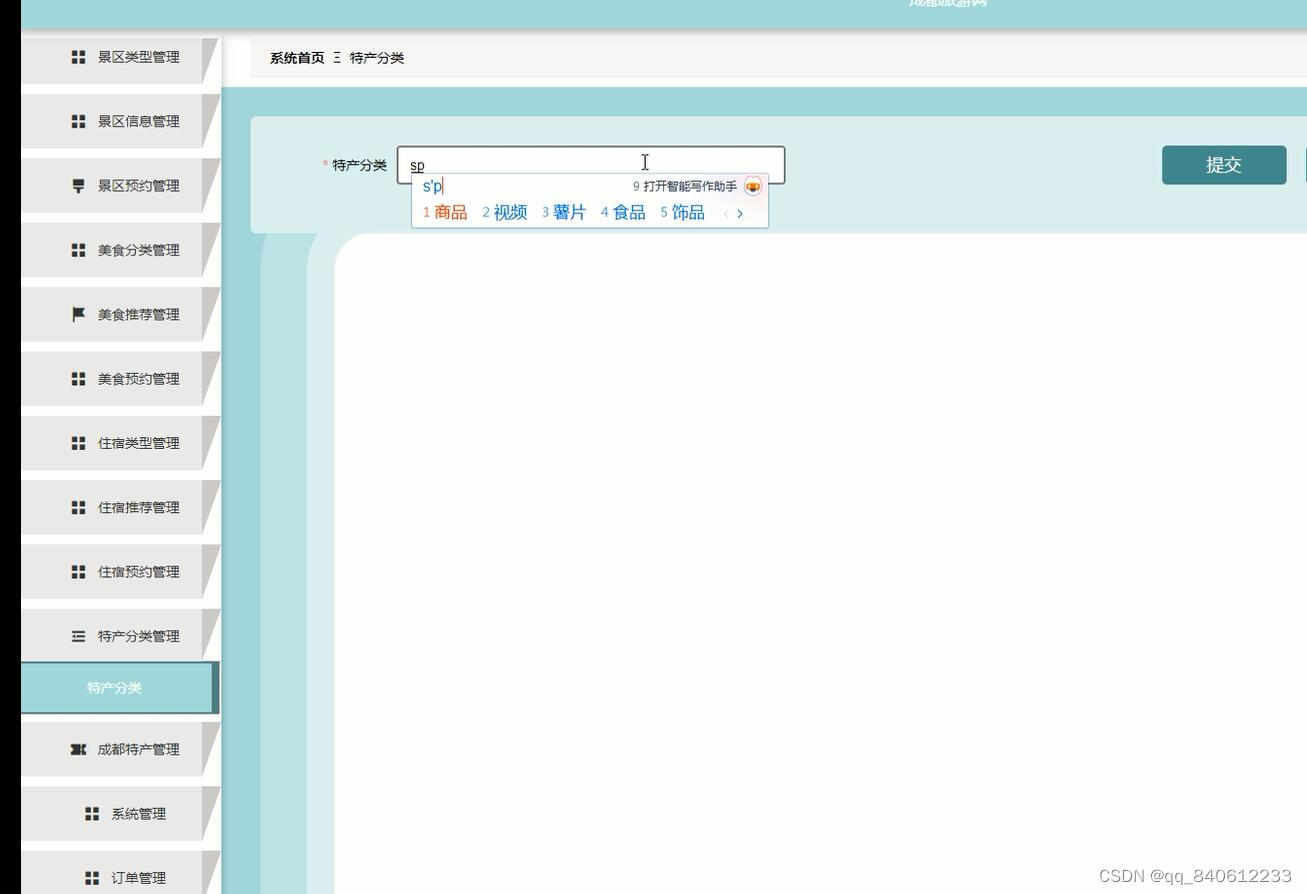This screenshot has width=1307, height=894.
Task: Choose IME candidate 4 食品
Action: pyautogui.click(x=623, y=213)
